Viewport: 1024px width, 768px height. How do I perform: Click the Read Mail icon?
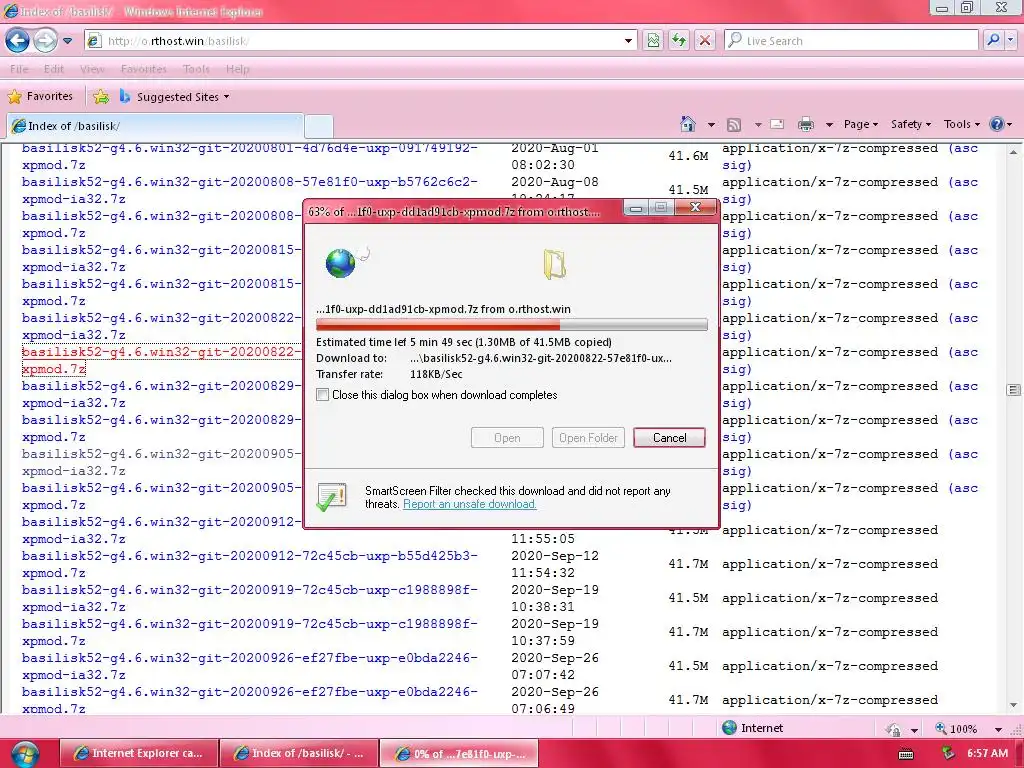777,124
